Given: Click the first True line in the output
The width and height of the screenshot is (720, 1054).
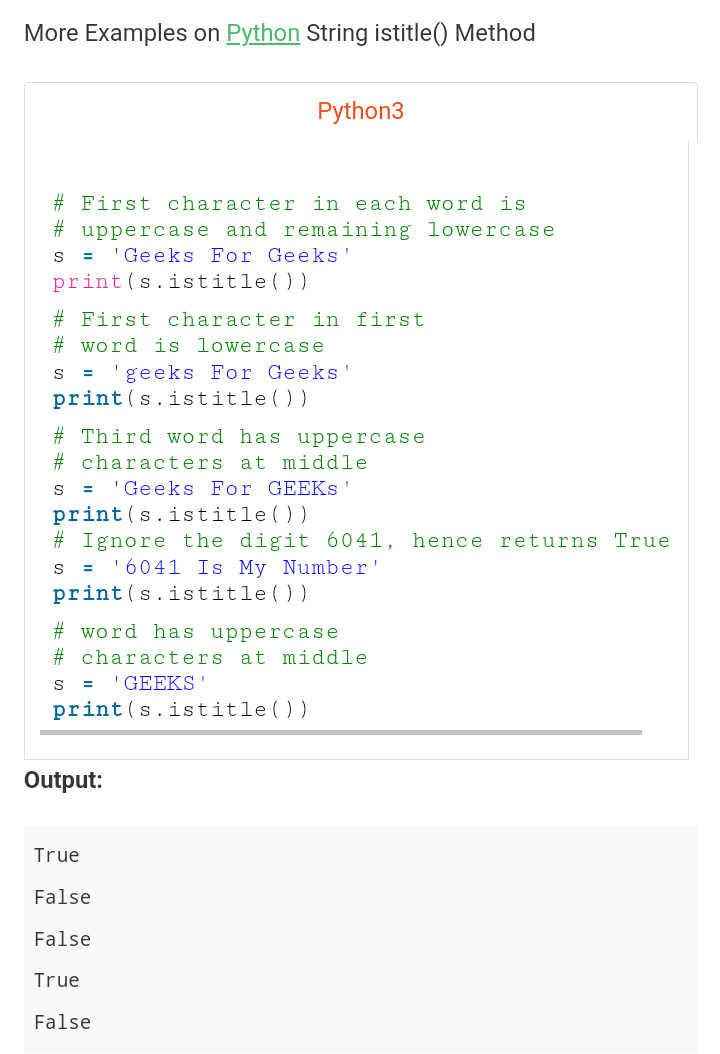Looking at the screenshot, I should coord(56,855).
